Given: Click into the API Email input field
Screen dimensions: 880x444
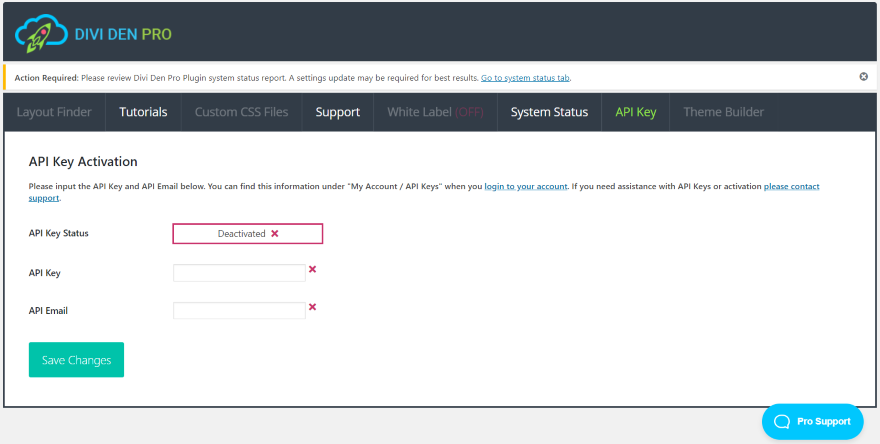Looking at the screenshot, I should pyautogui.click(x=239, y=311).
